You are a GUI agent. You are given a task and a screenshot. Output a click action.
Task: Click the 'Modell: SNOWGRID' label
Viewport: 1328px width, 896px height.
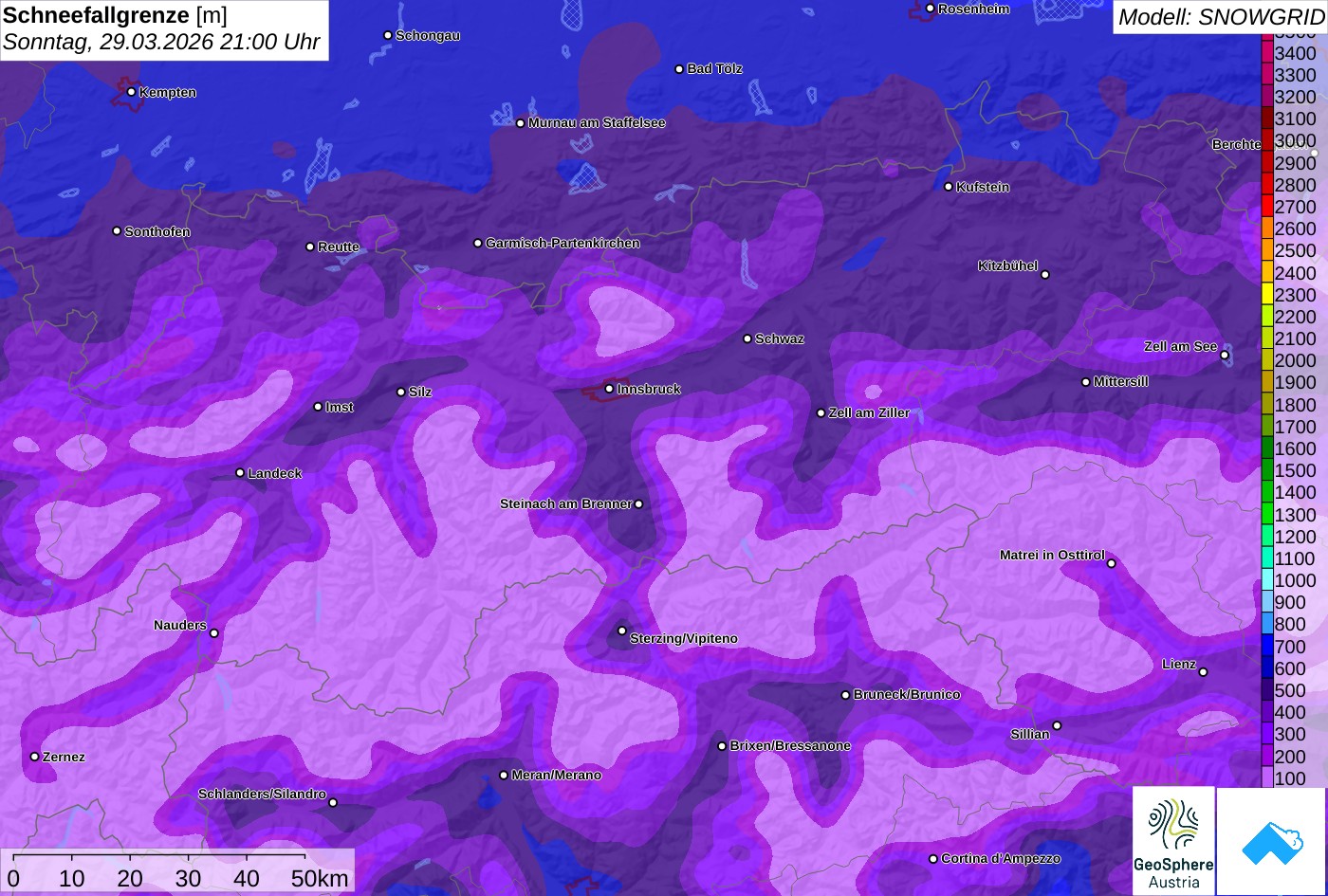point(1221,16)
